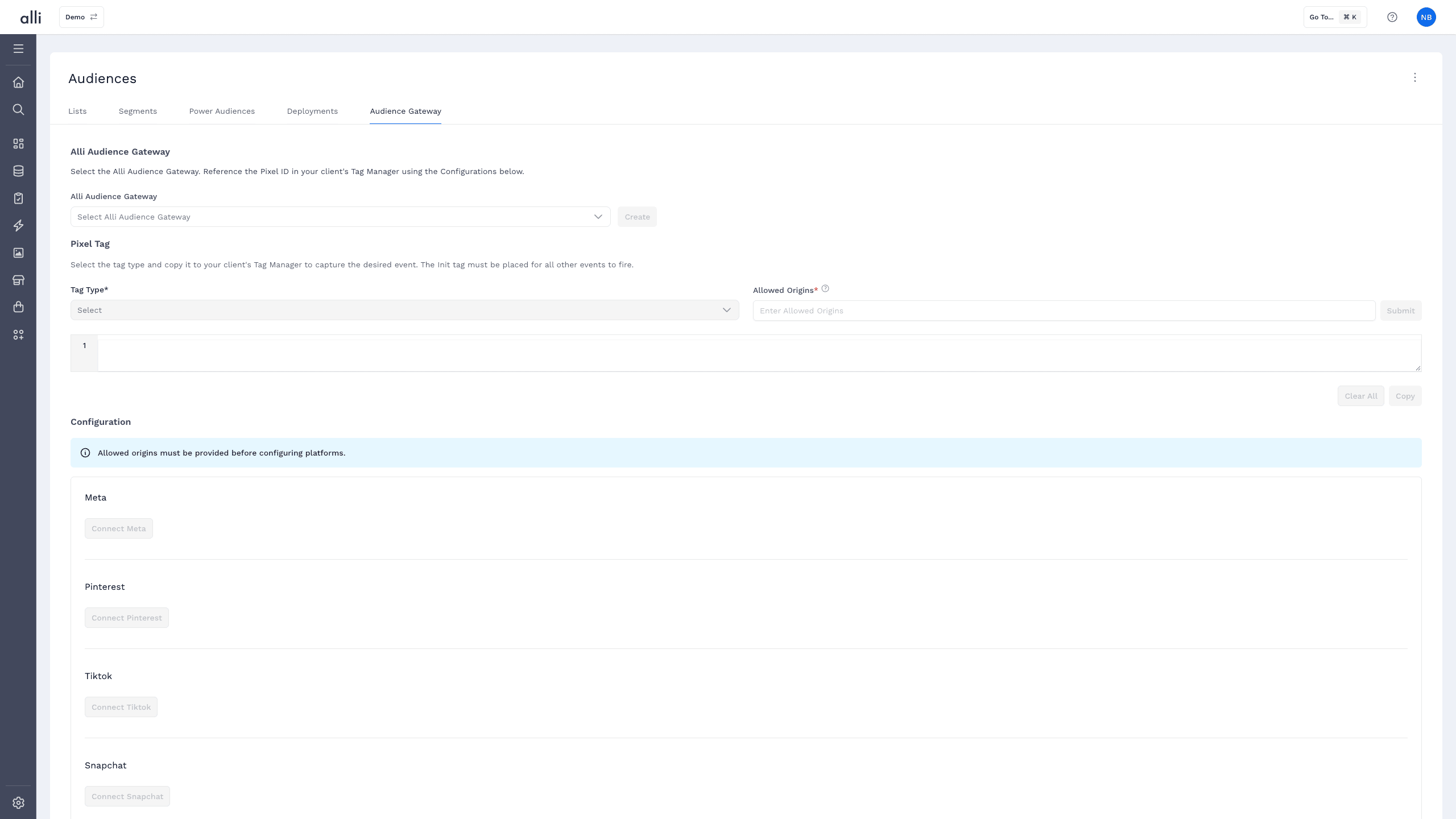Viewport: 1456px width, 819px height.
Task: Open the apps-plus icon in sidebar
Action: click(18, 334)
